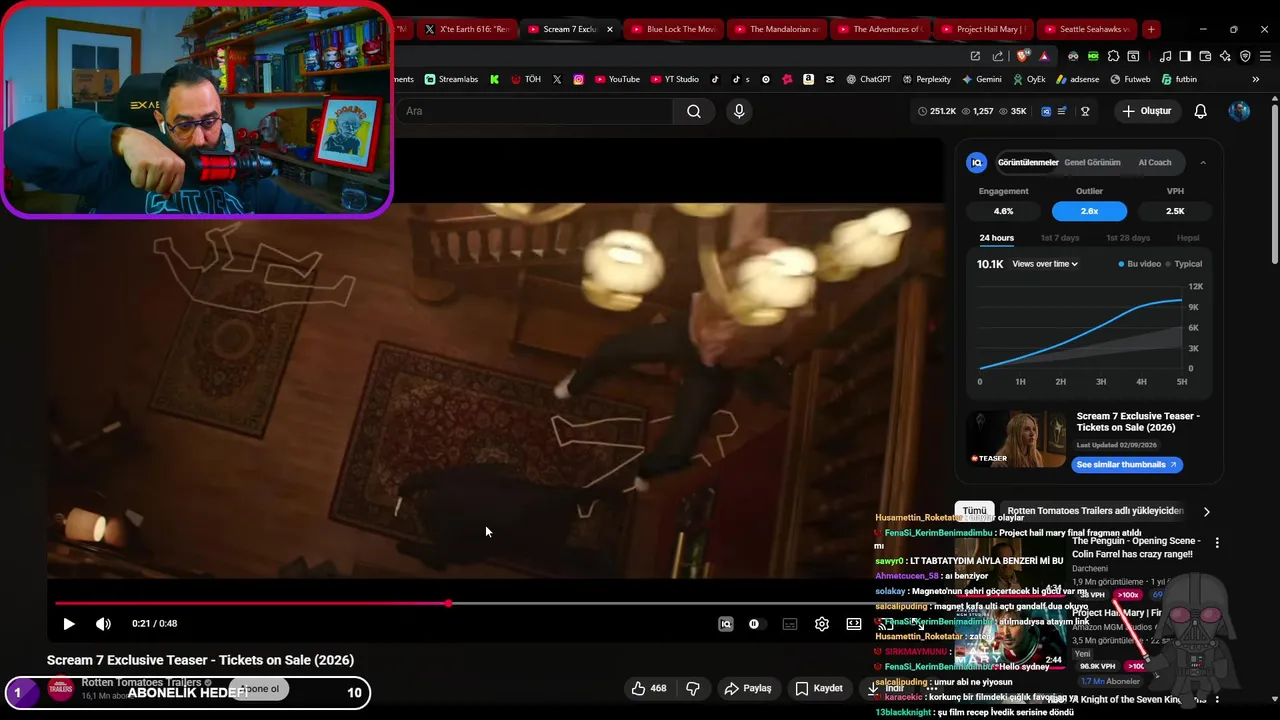Screen dimensions: 1280x720
Task: Click the Brave shields lion icon
Action: (1022, 56)
